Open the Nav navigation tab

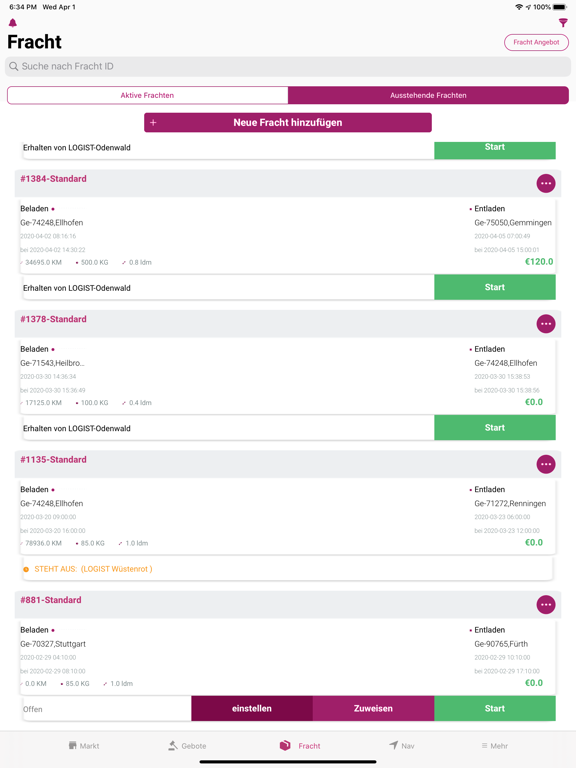tap(402, 745)
